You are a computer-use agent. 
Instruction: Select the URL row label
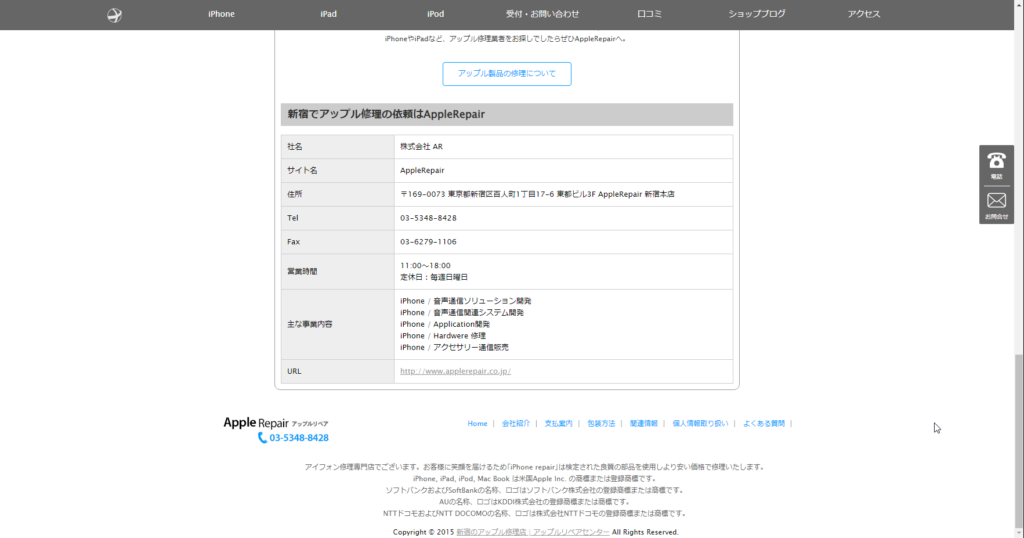click(294, 371)
